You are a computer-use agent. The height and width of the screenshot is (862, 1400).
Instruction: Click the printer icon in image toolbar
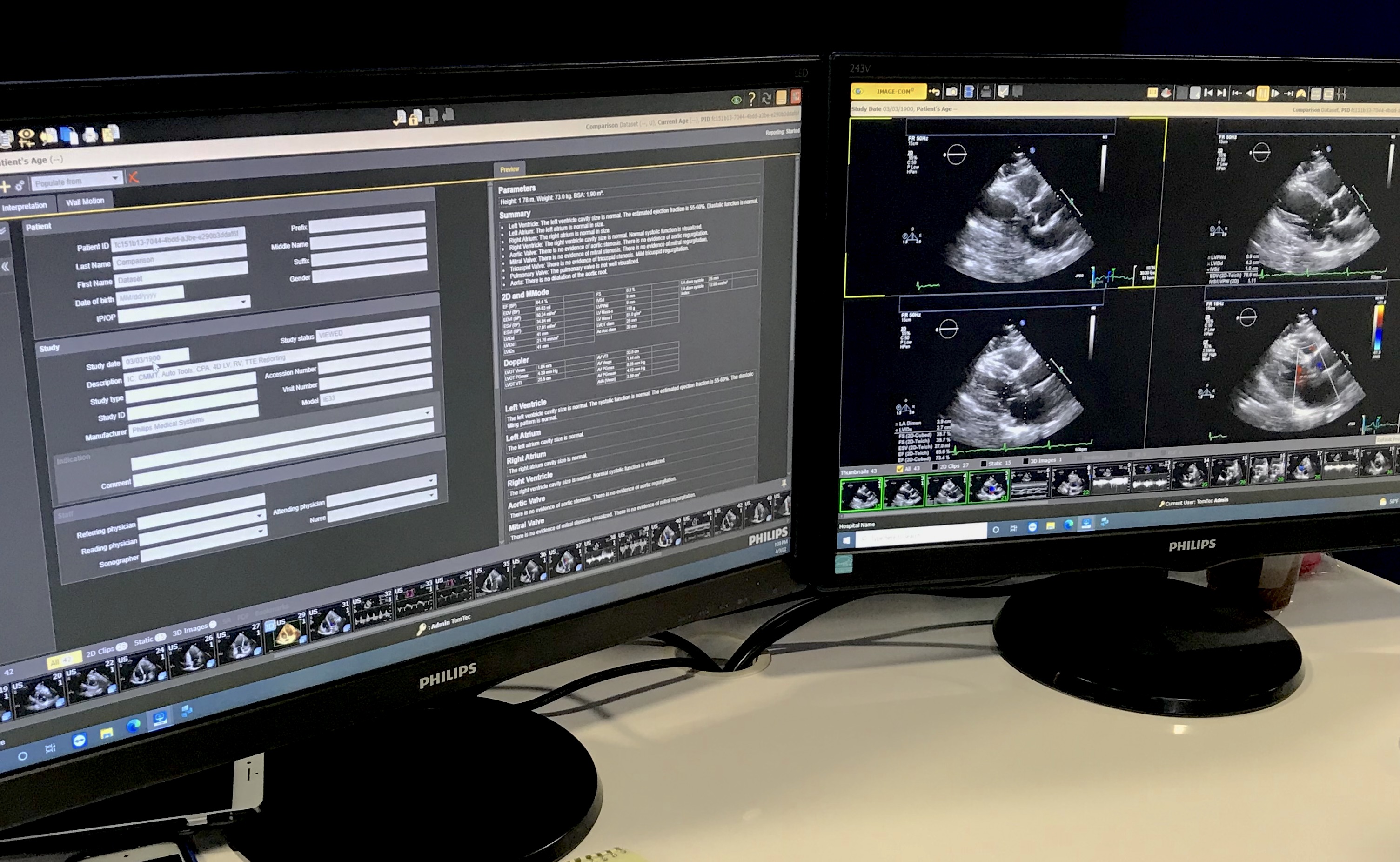coord(986,91)
